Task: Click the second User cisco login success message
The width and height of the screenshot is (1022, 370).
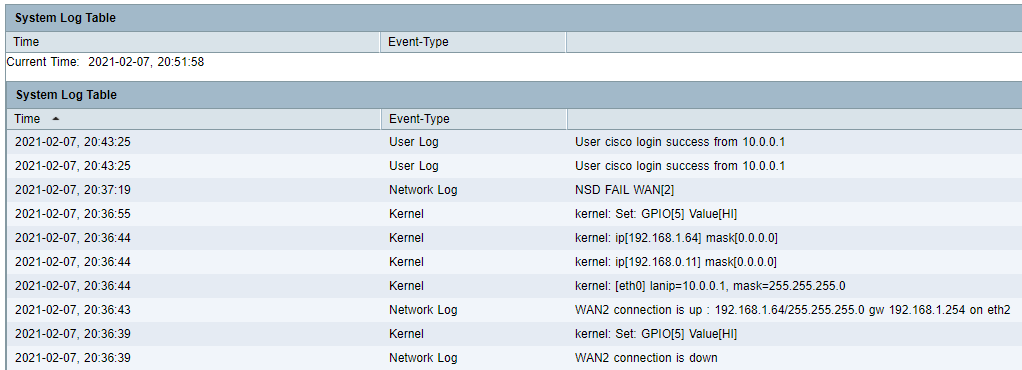Action: click(x=680, y=166)
